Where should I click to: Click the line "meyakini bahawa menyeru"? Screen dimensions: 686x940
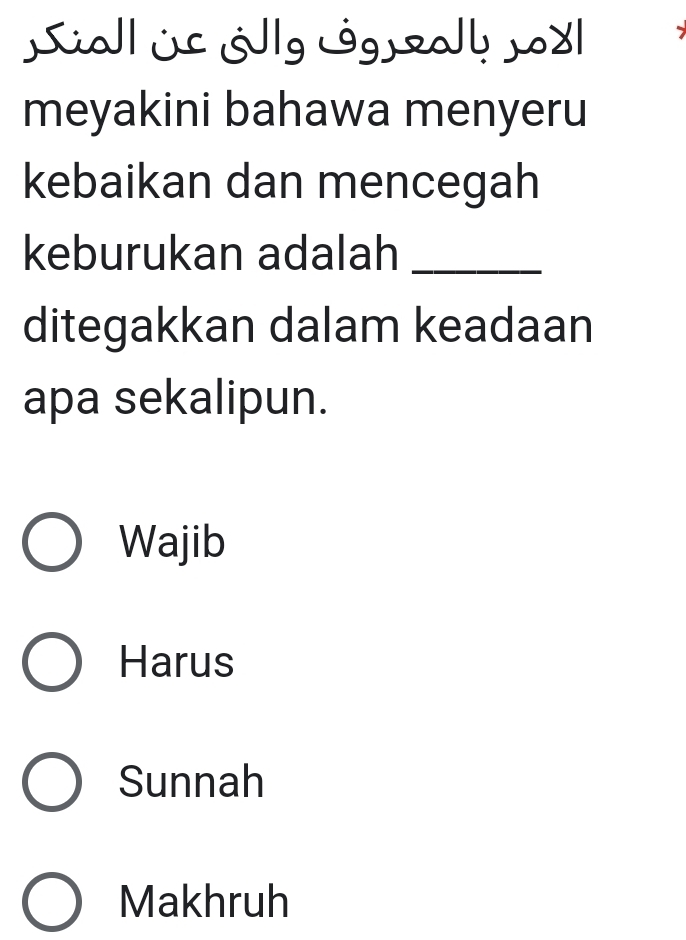304,113
